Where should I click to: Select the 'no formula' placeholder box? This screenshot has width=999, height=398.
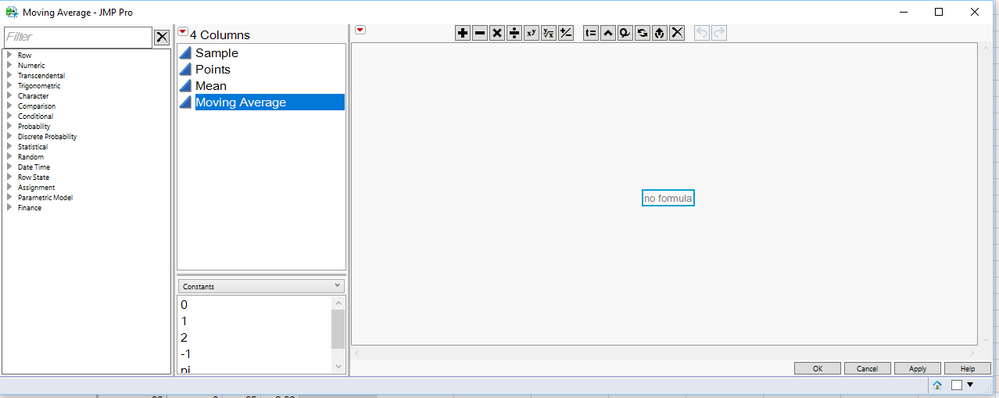[668, 199]
